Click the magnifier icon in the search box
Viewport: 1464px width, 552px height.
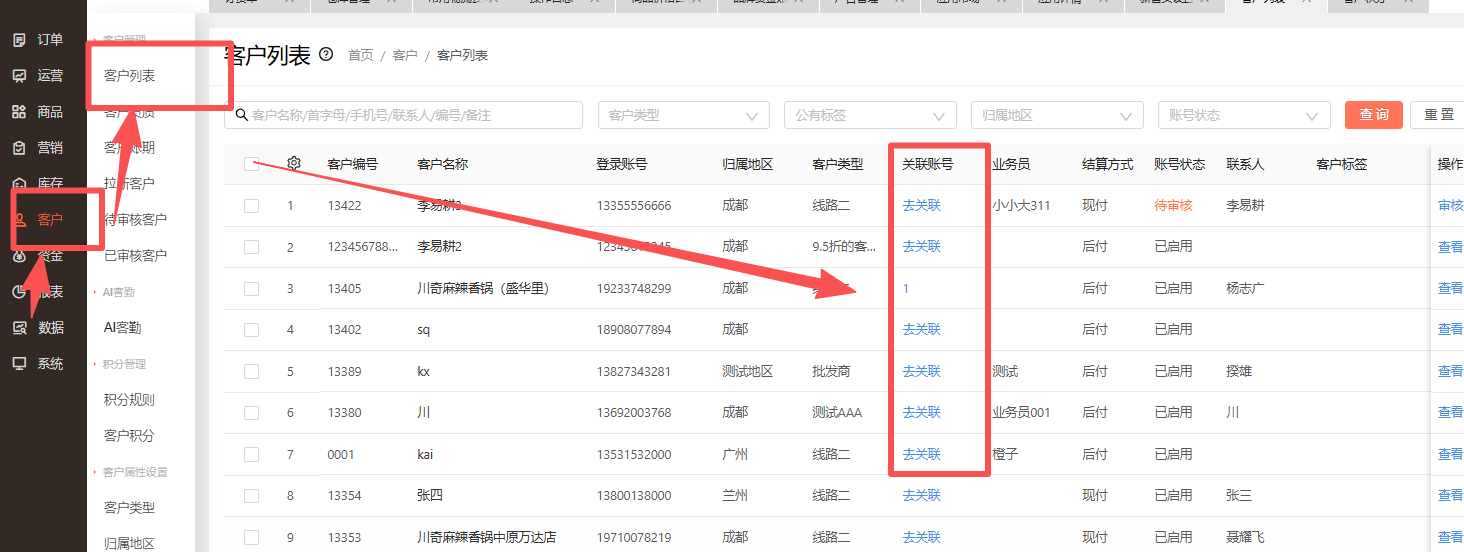pos(241,115)
